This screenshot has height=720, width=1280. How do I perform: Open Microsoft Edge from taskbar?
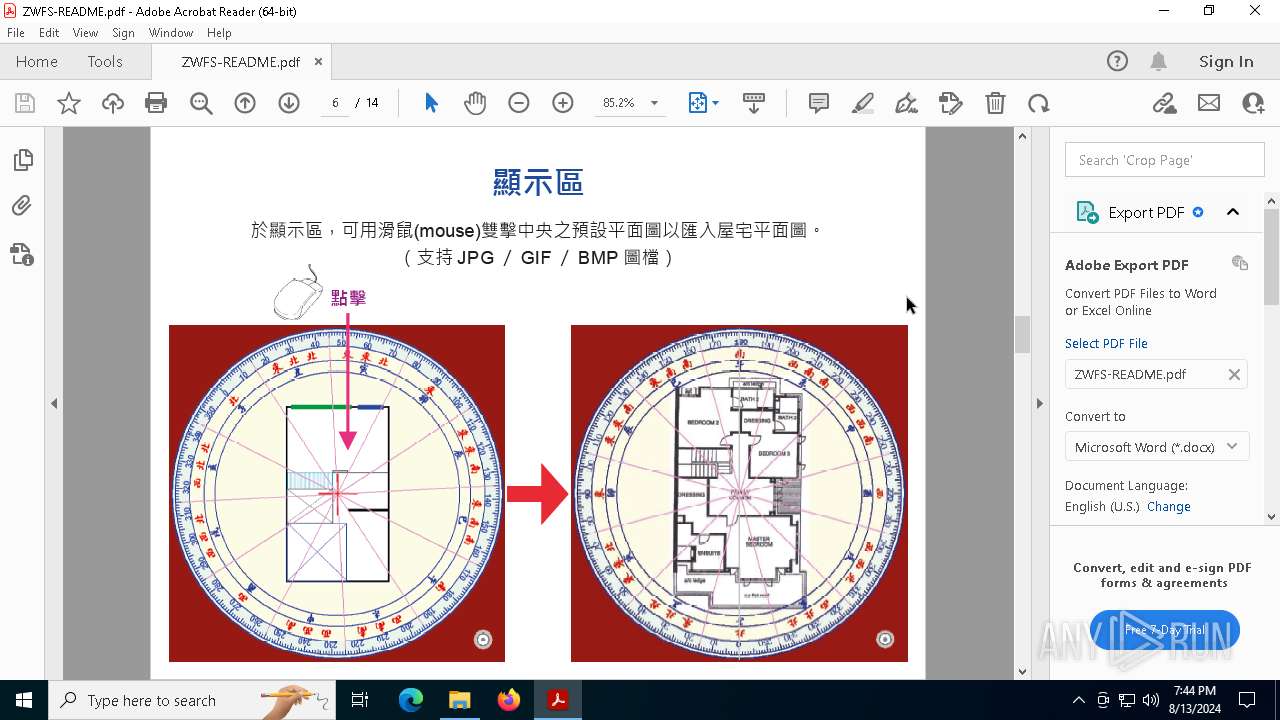411,700
